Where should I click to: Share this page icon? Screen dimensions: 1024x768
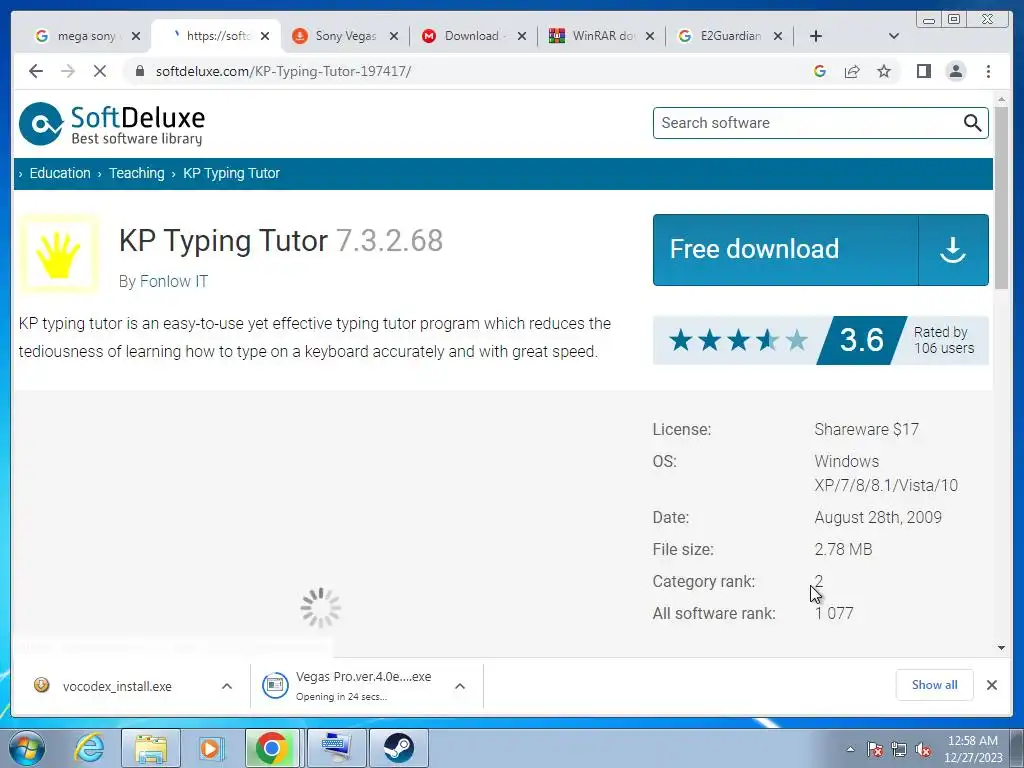point(852,71)
